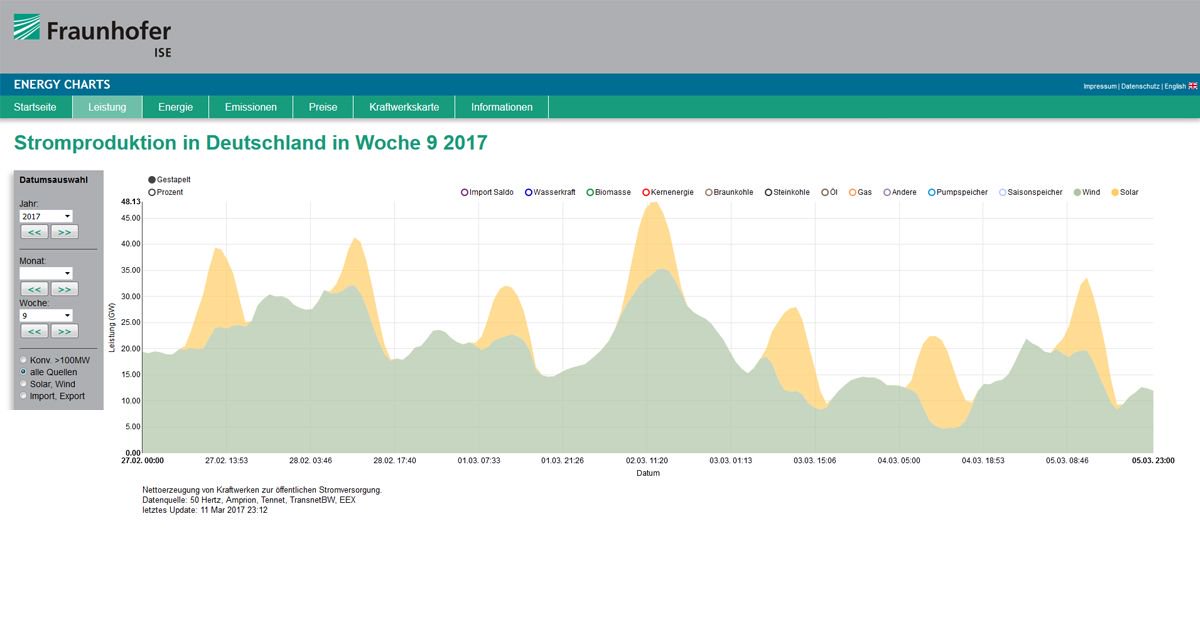Open the Impressum link

pyautogui.click(x=1100, y=87)
